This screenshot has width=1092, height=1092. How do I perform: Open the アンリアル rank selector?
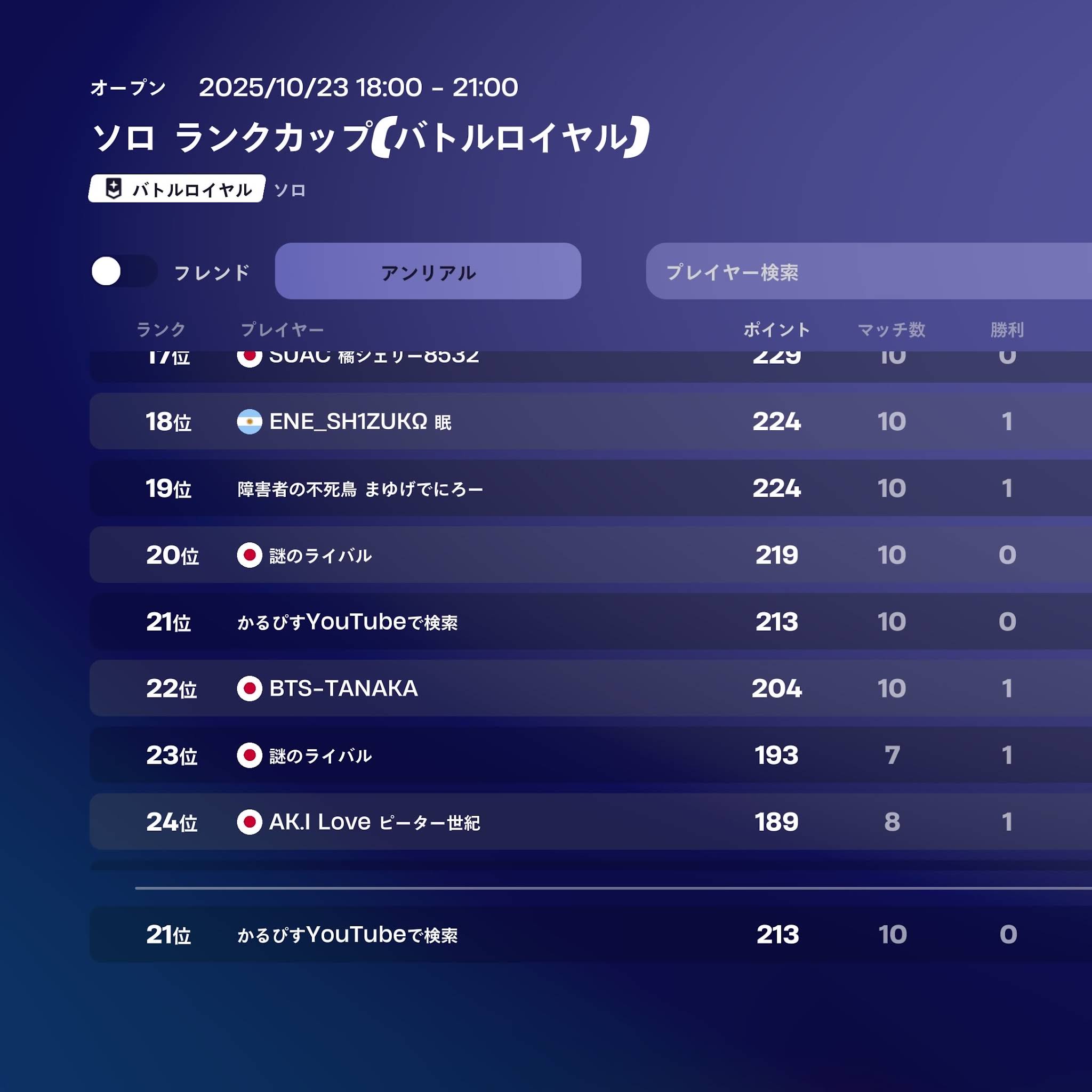coord(428,271)
